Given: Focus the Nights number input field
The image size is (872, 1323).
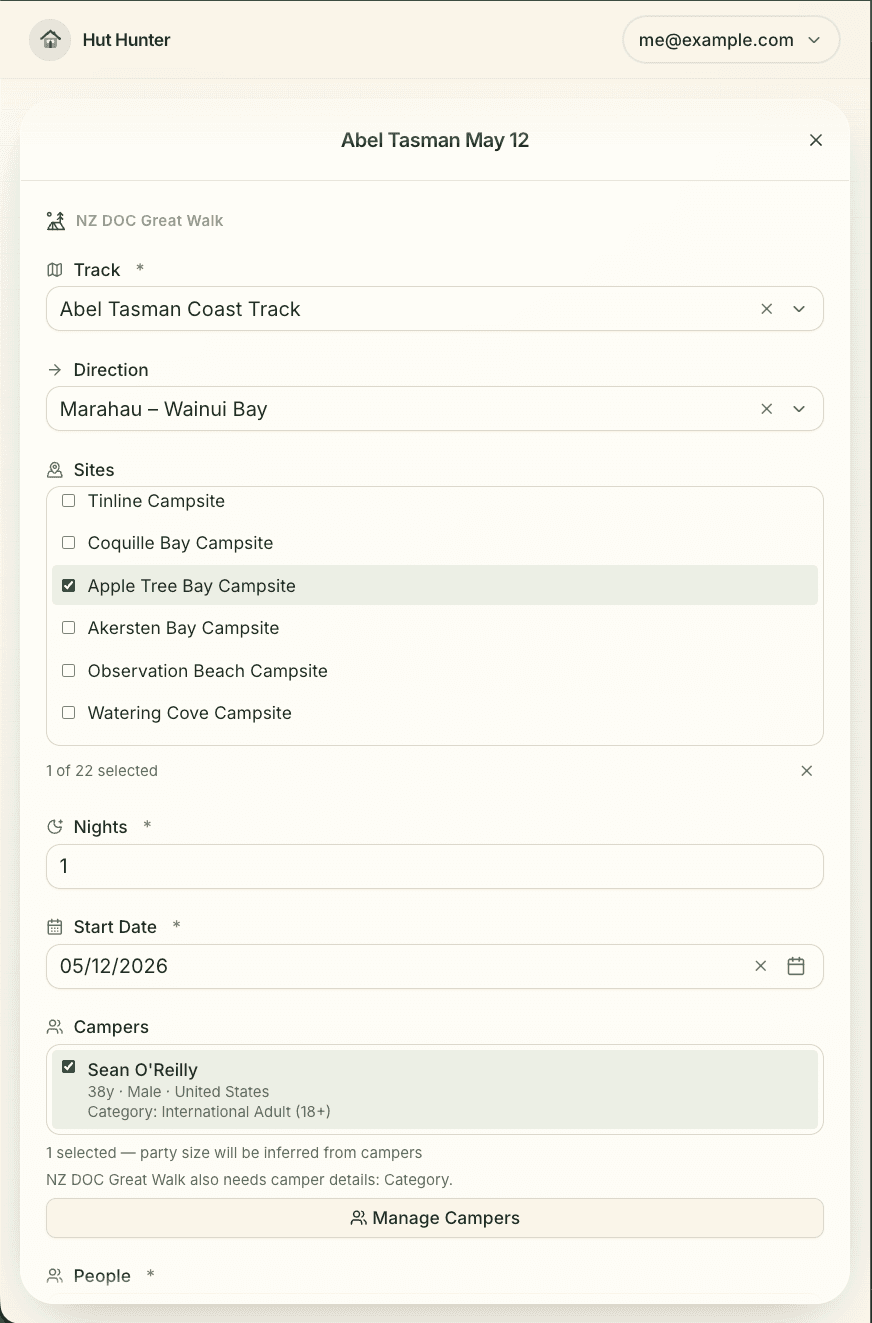Looking at the screenshot, I should point(435,866).
